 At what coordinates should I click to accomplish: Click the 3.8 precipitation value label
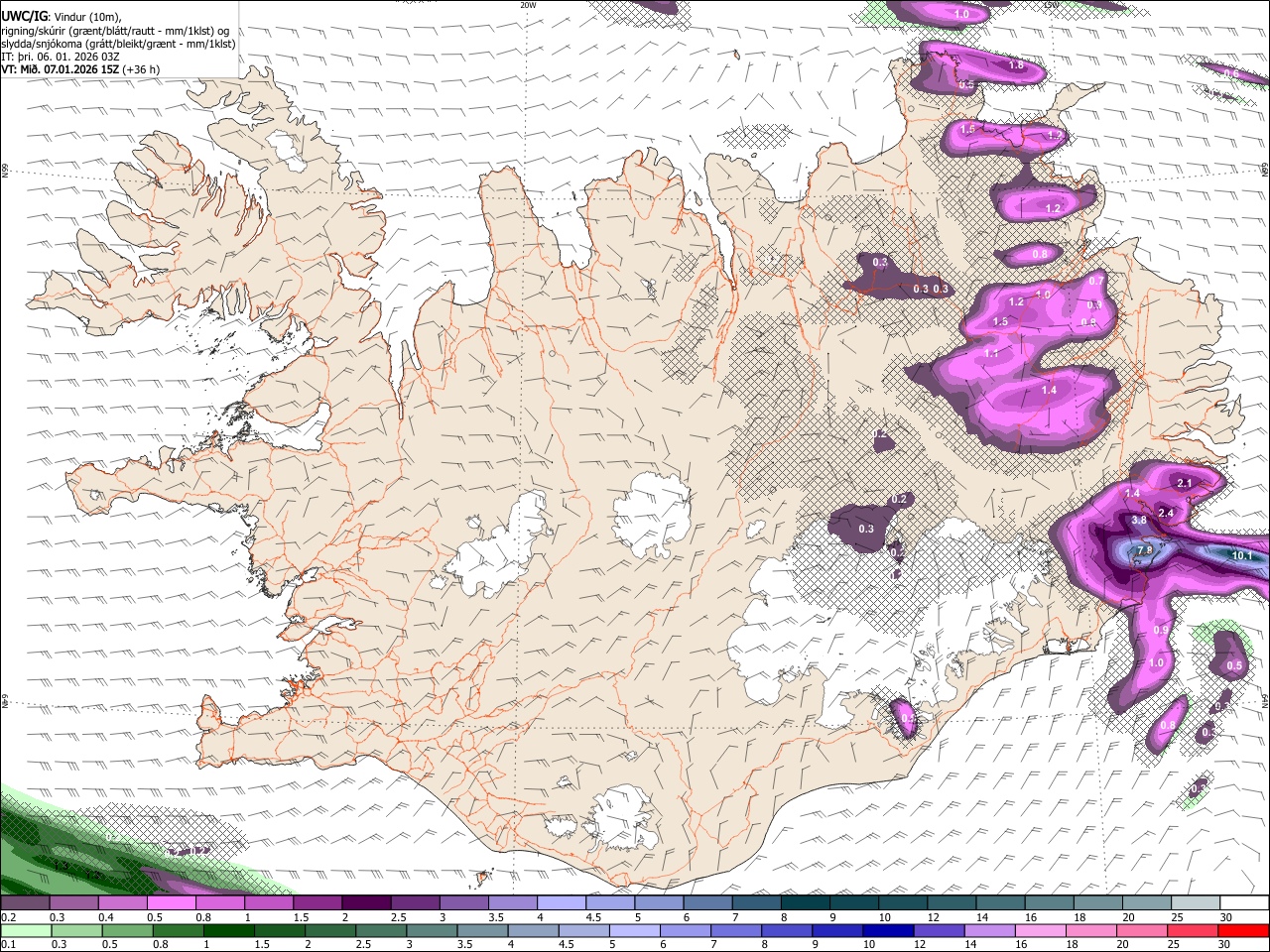click(1139, 520)
